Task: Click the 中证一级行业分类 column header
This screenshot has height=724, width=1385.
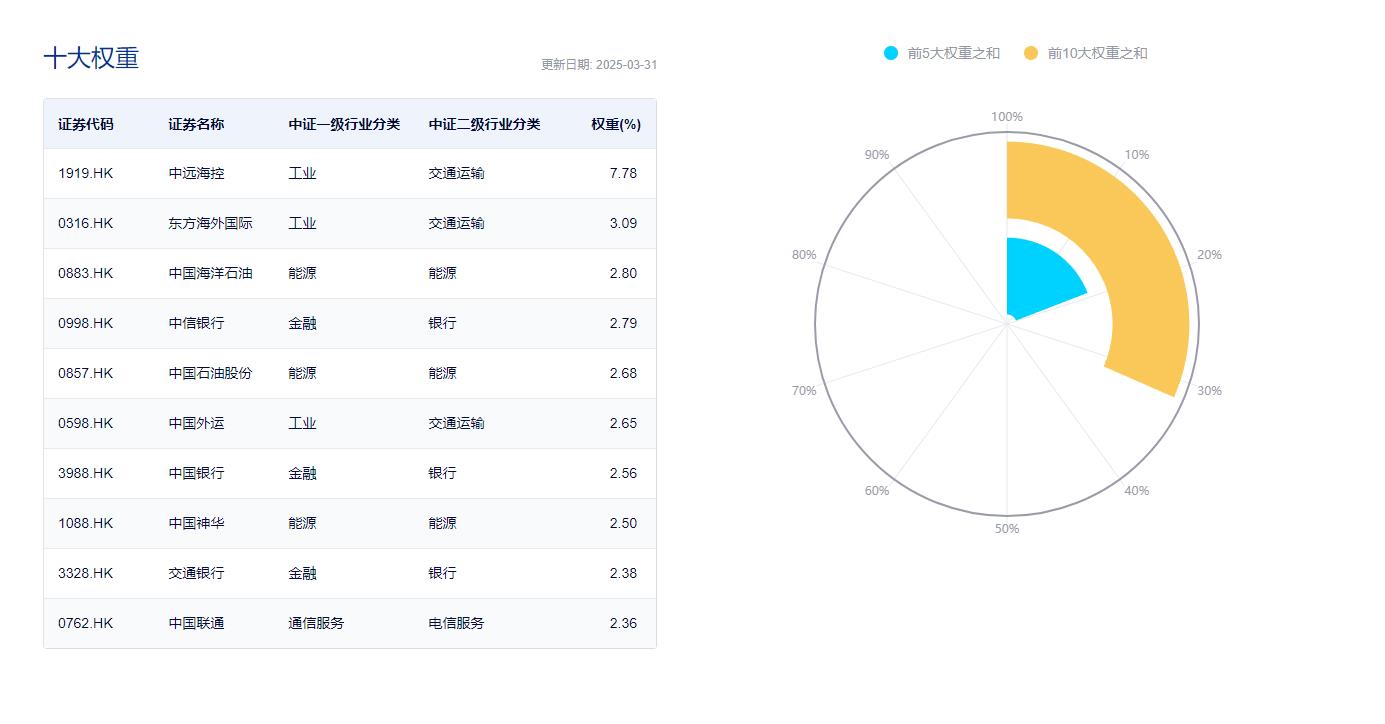Action: click(x=344, y=124)
